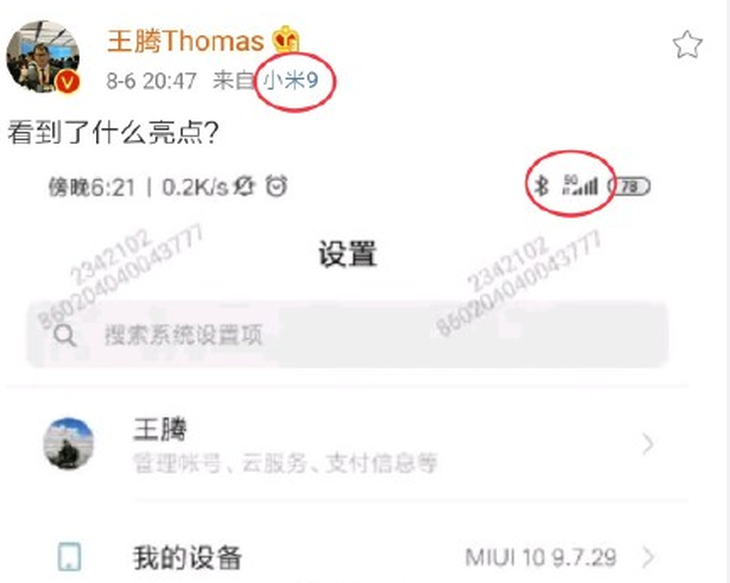
Task: Tap the 王腾 account avatar picture
Action: coord(69,443)
